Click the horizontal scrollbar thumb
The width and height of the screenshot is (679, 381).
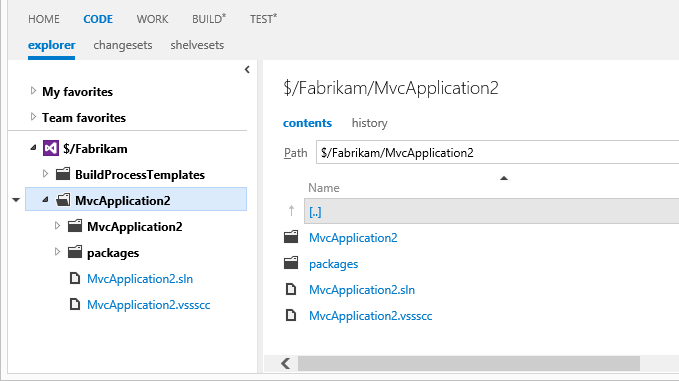[x=469, y=363]
